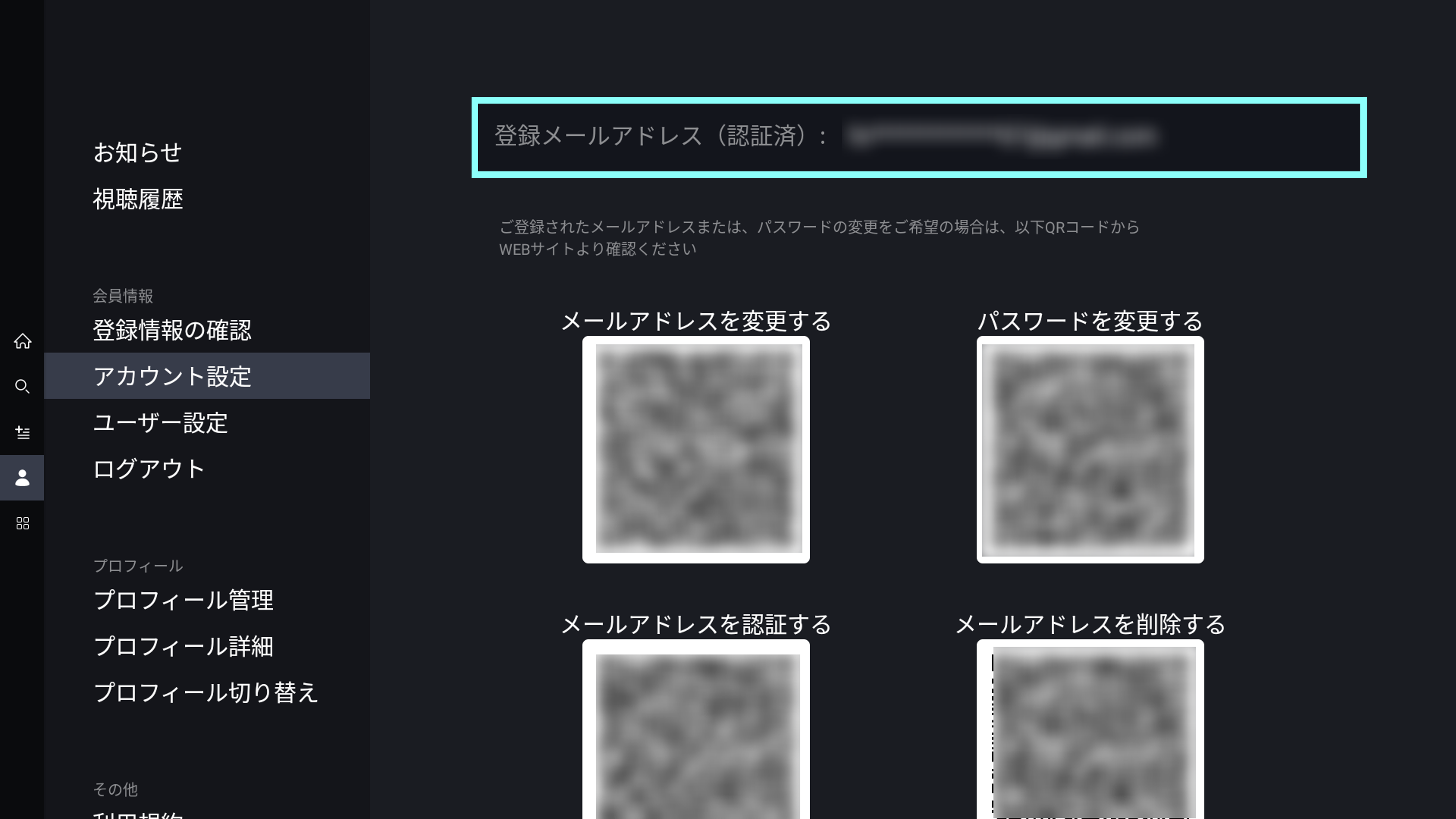The width and height of the screenshot is (1456, 819).
Task: Open the grid apps icon
Action: point(22,523)
